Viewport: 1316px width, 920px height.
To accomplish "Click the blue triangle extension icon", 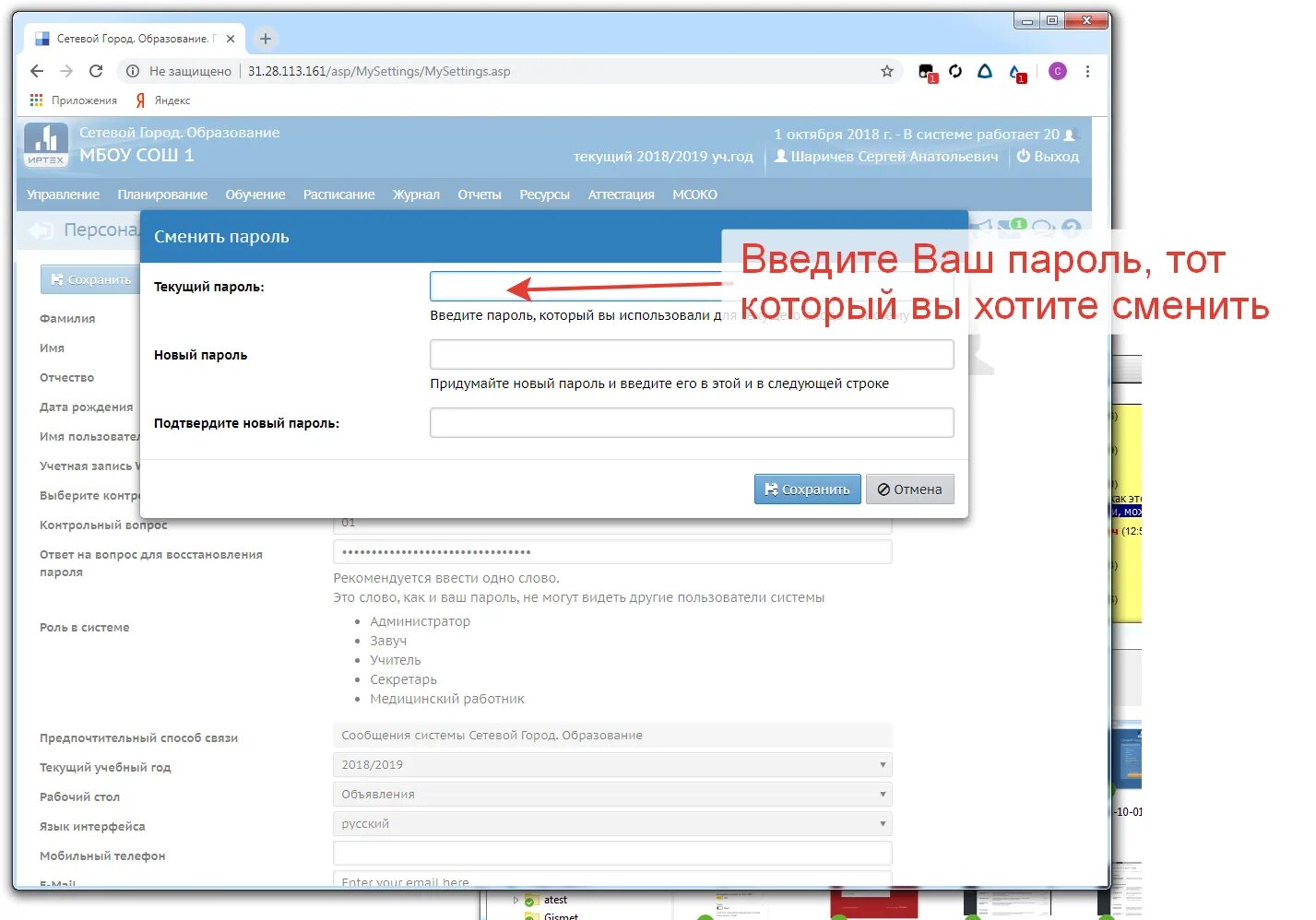I will (985, 71).
